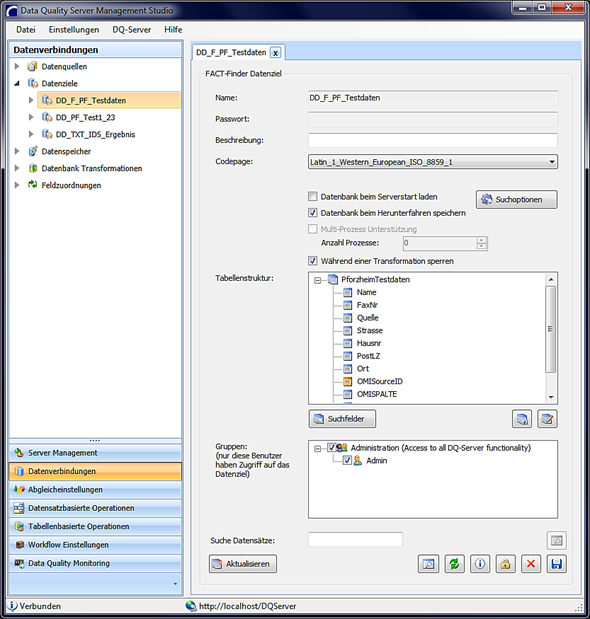
Task: Click the magnifier preview icon near bottom
Action: [428, 564]
